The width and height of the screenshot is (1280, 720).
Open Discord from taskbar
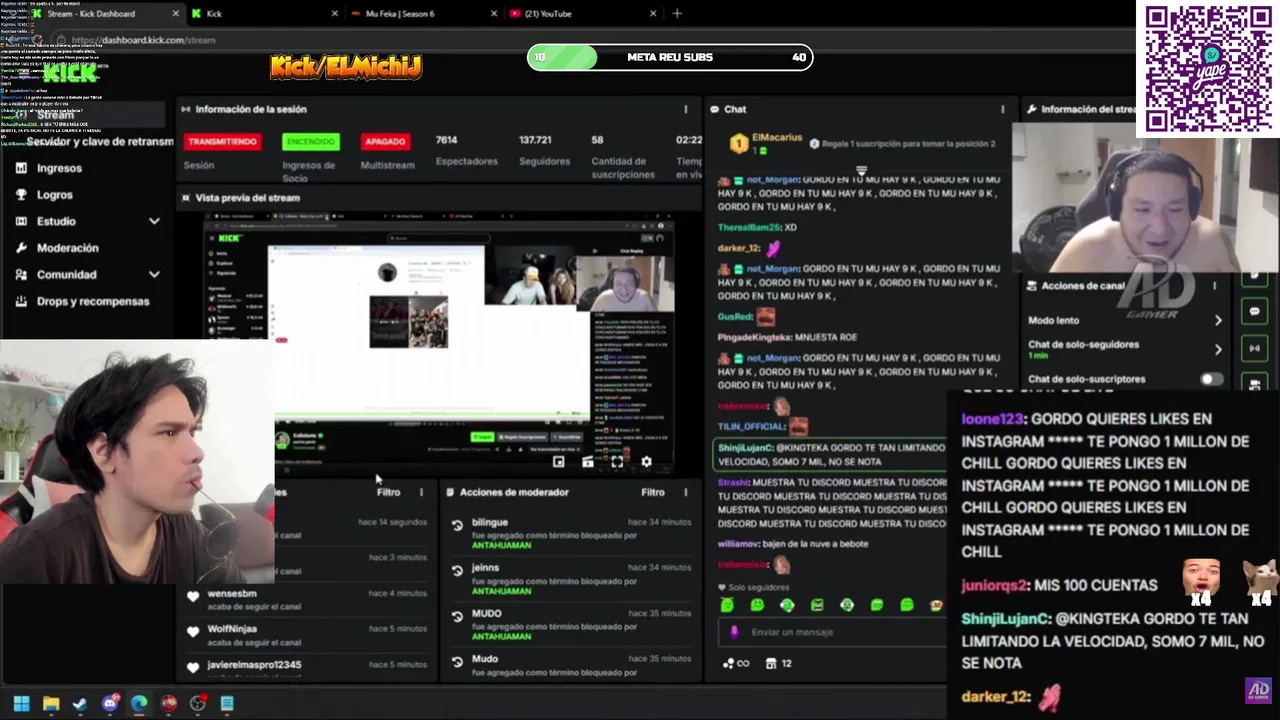tap(110, 704)
